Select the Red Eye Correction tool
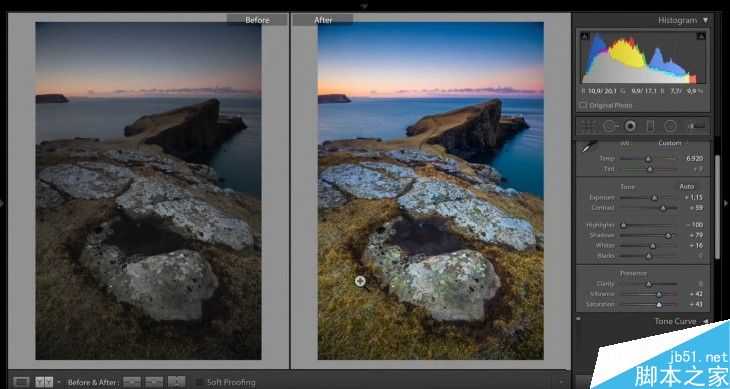This screenshot has width=730, height=389. (630, 126)
